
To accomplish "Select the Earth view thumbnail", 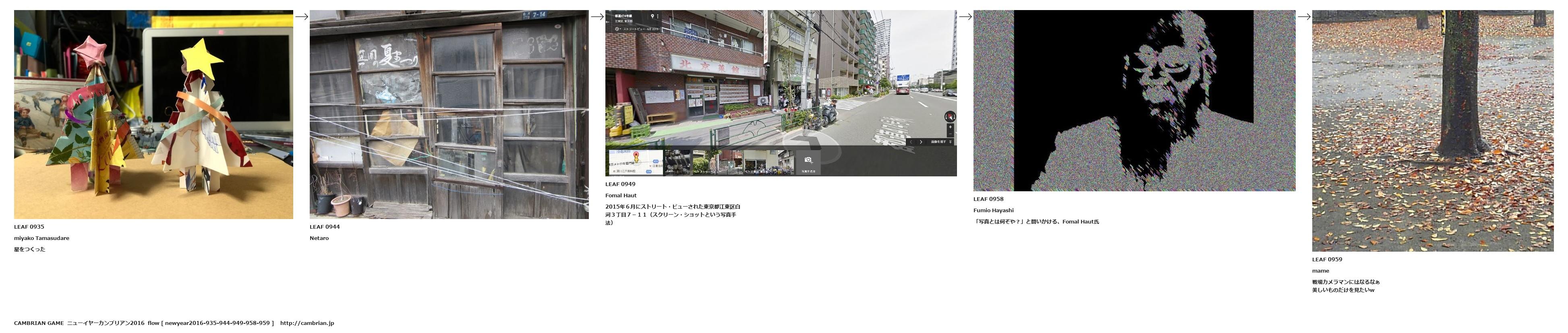I will click(x=678, y=163).
